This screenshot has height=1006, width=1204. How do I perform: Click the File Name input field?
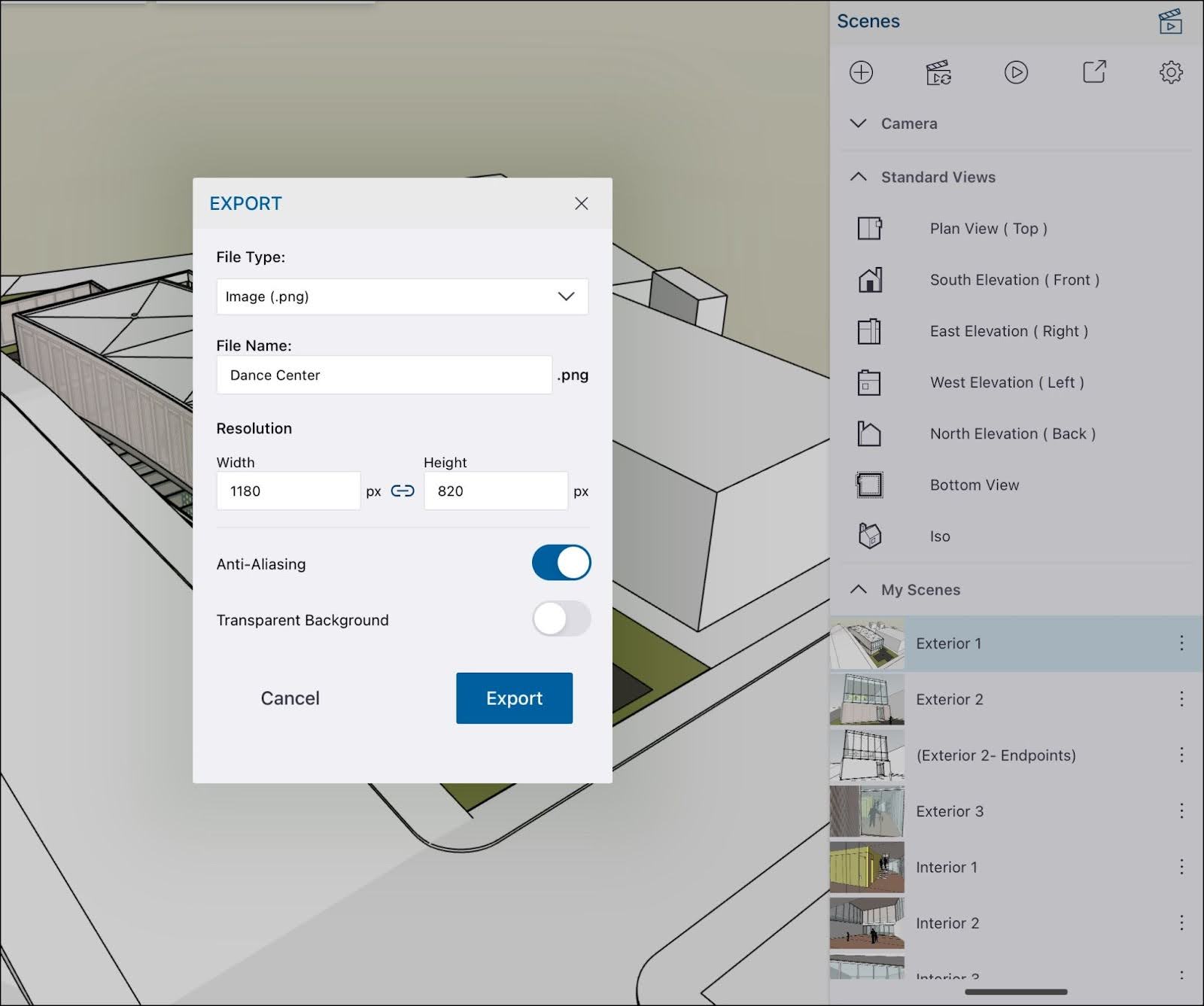point(384,375)
